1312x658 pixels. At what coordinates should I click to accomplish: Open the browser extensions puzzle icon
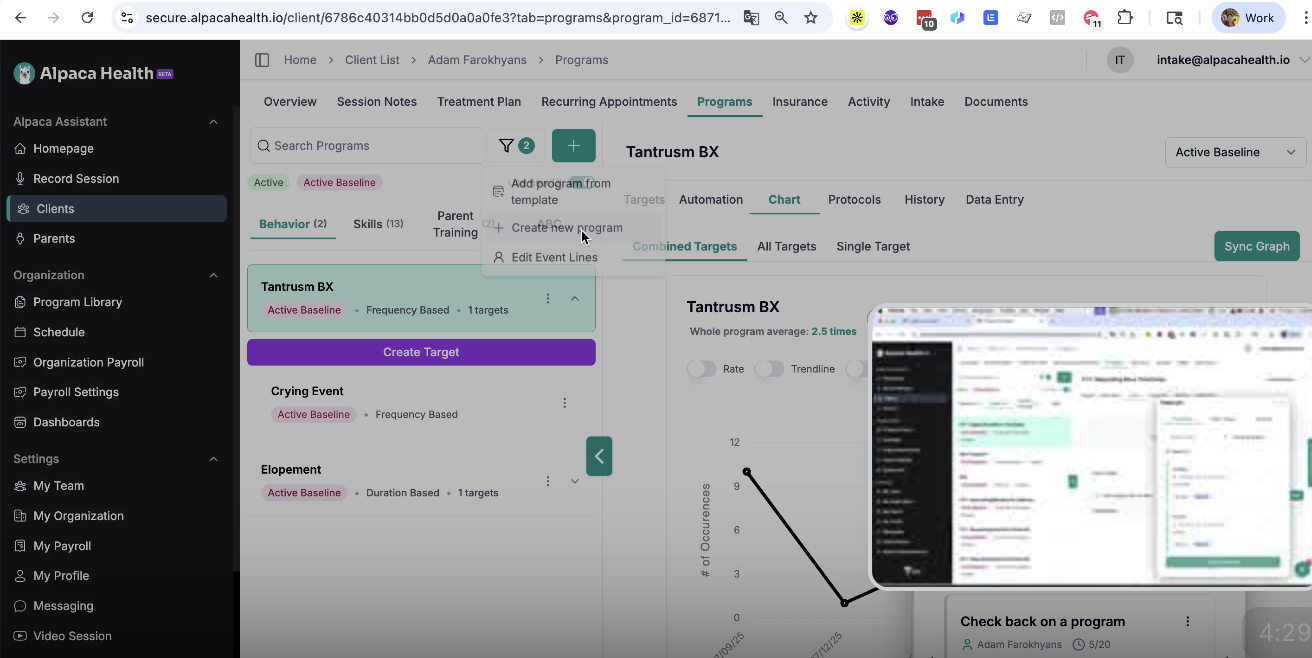click(1125, 17)
